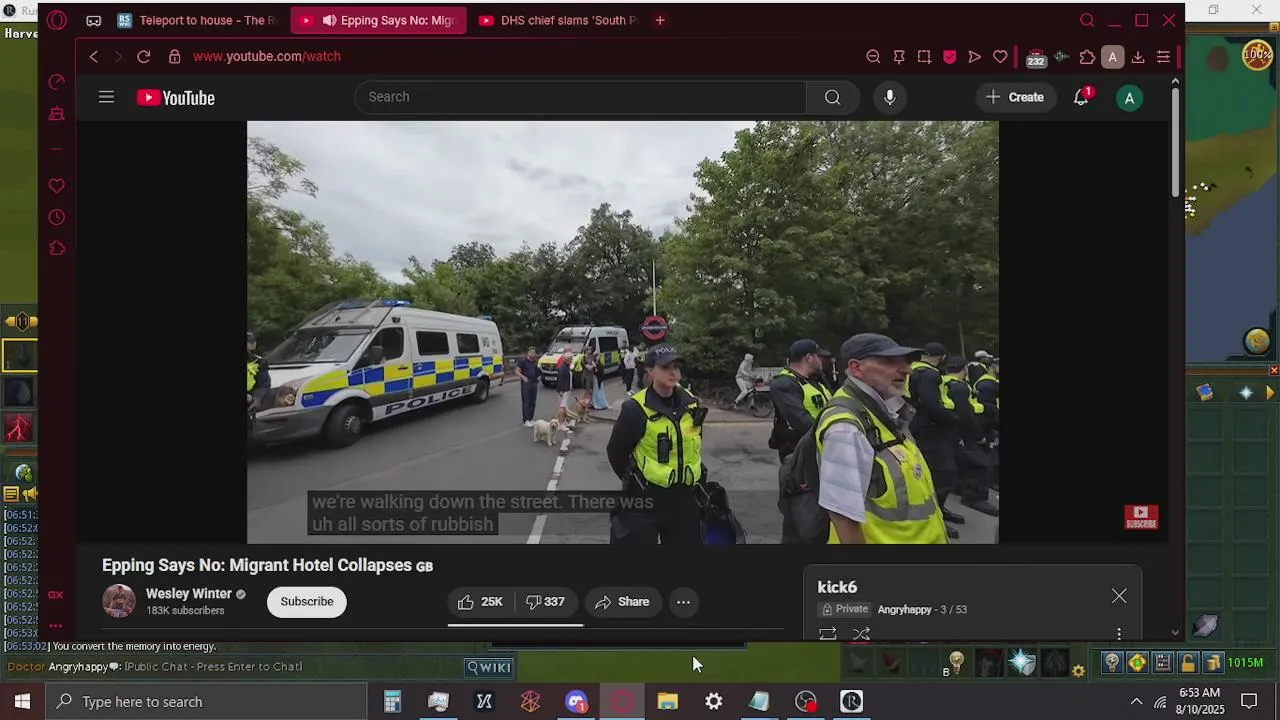Open sidebar history clock icon
1280x720 pixels.
coord(57,217)
